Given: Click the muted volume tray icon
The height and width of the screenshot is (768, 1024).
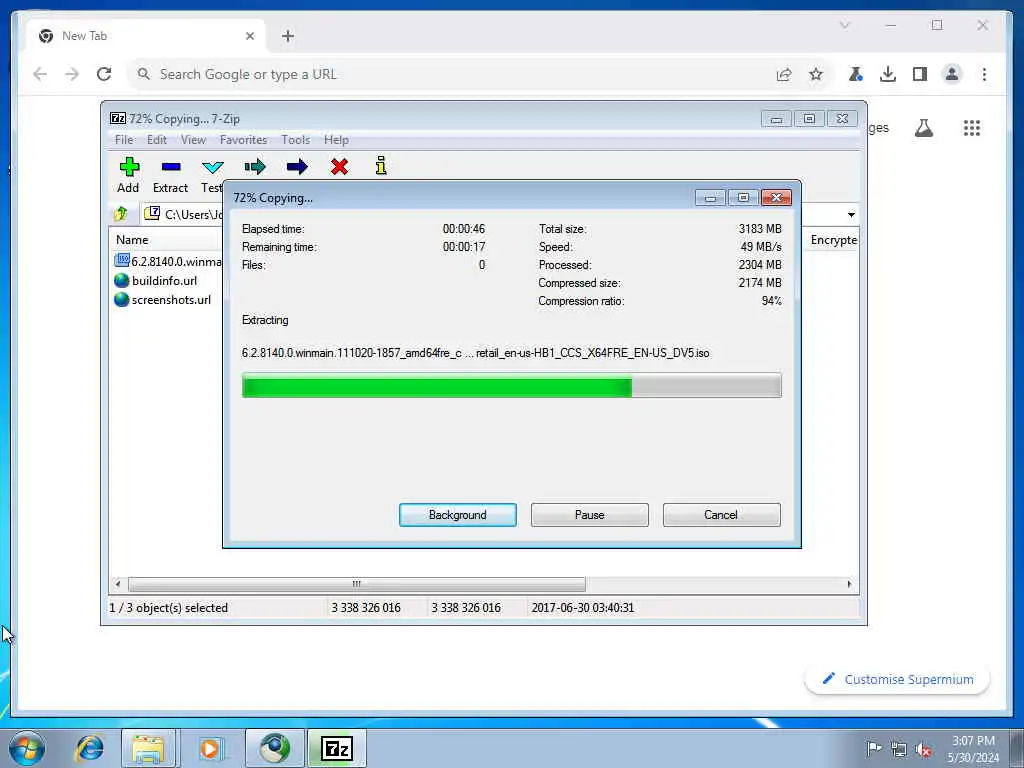Looking at the screenshot, I should click(923, 749).
